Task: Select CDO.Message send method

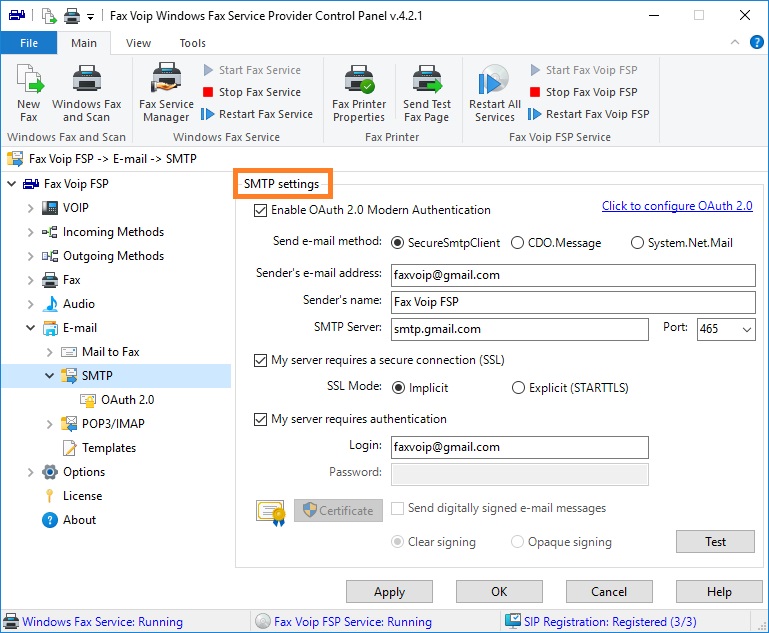Action: pyautogui.click(x=517, y=243)
